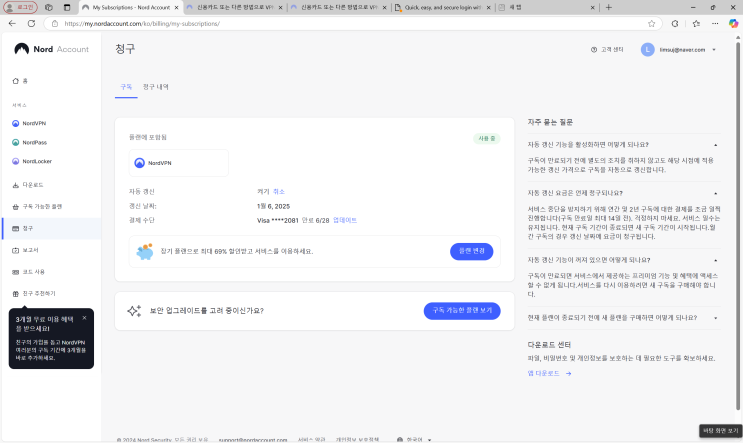Click support@nordaccount.com footer link
743x443 pixels.
coord(253,440)
